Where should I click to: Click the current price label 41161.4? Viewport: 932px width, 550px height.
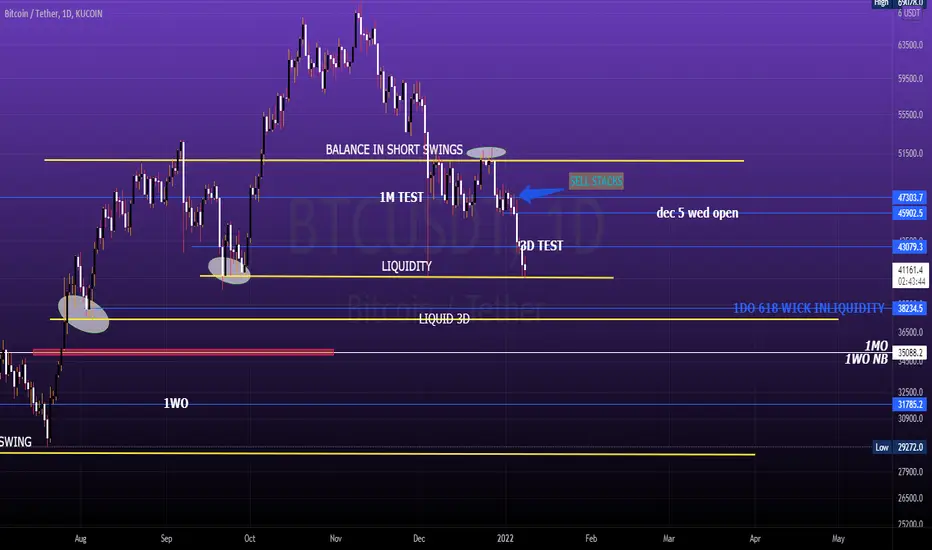coord(910,275)
